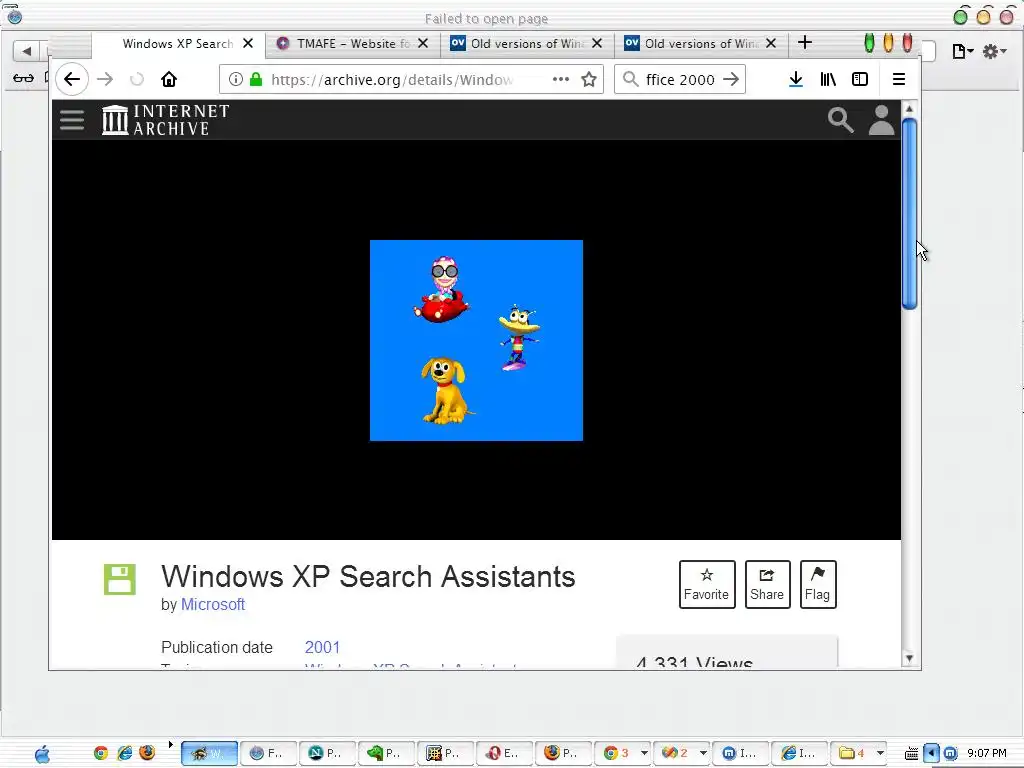1024x768 pixels.
Task: Expand the Chrome taskbar group dropdown arrow
Action: 645,753
